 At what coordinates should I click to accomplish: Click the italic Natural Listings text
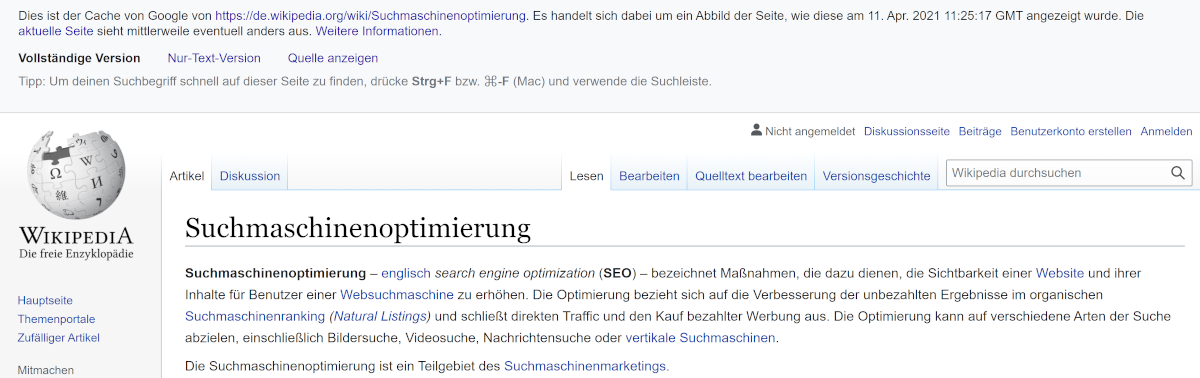point(379,316)
